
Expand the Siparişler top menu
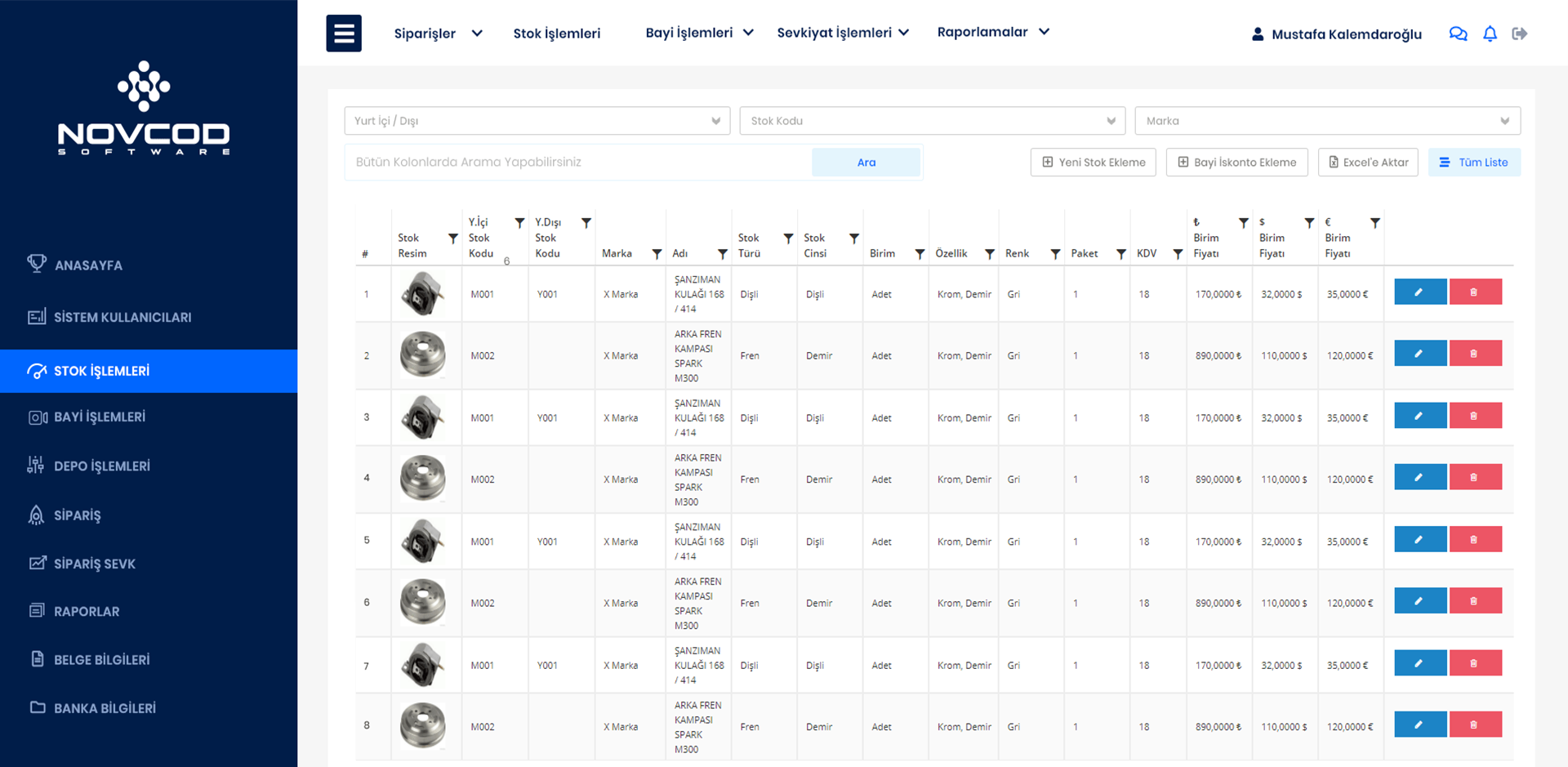click(438, 33)
